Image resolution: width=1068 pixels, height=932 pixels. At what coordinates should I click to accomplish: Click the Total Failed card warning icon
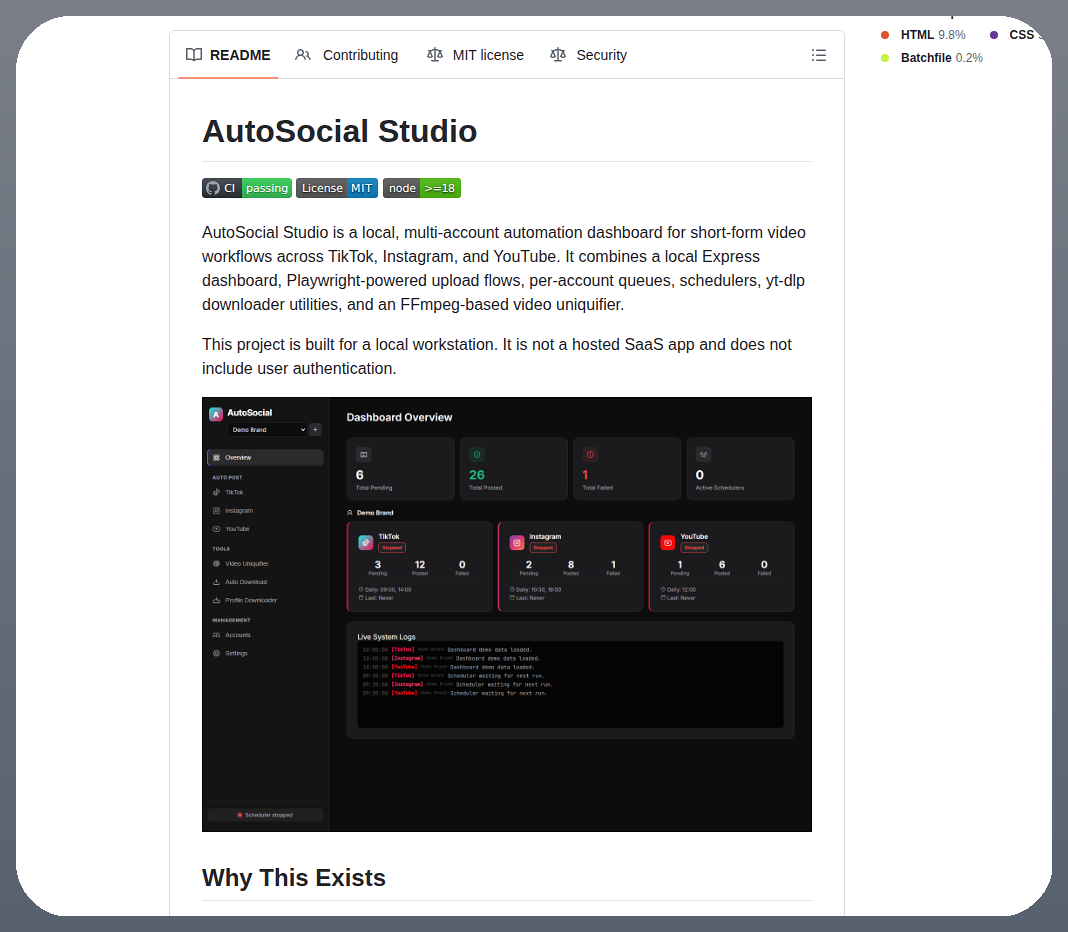click(590, 454)
